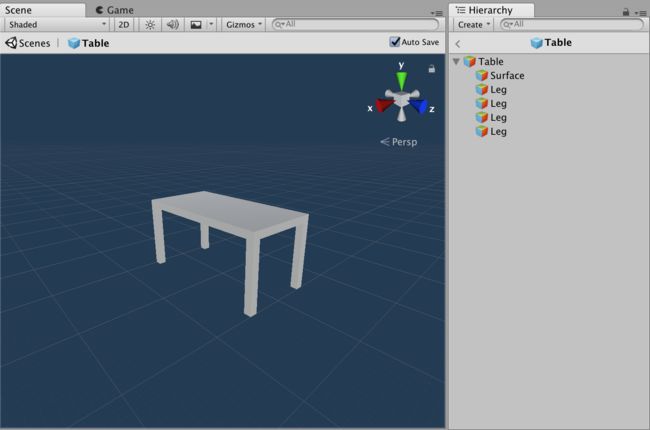Open the Hierarchy panel options menu
Screen dimensions: 650x430
pyautogui.click(x=640, y=13)
